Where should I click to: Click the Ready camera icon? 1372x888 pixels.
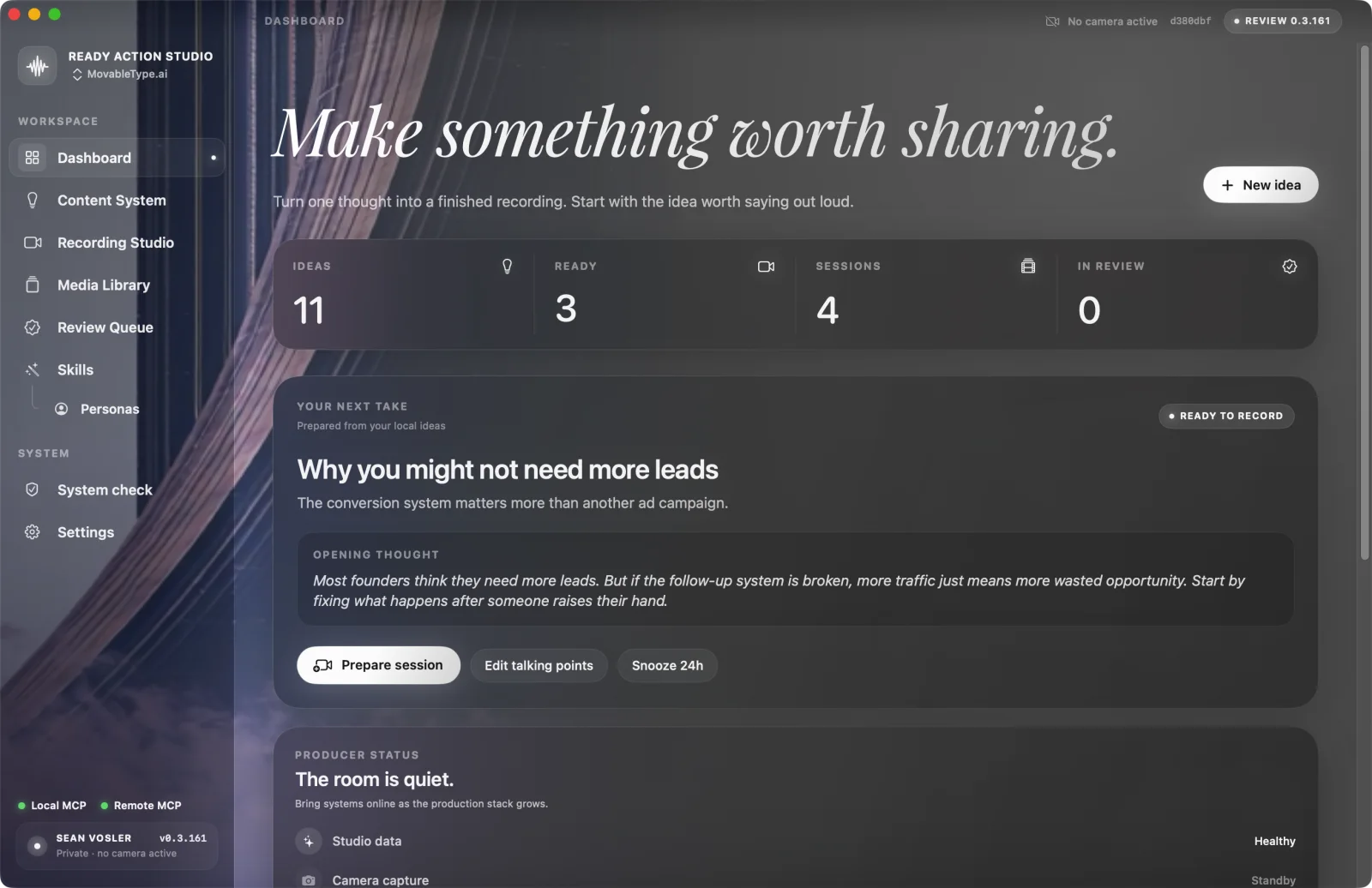click(x=767, y=267)
